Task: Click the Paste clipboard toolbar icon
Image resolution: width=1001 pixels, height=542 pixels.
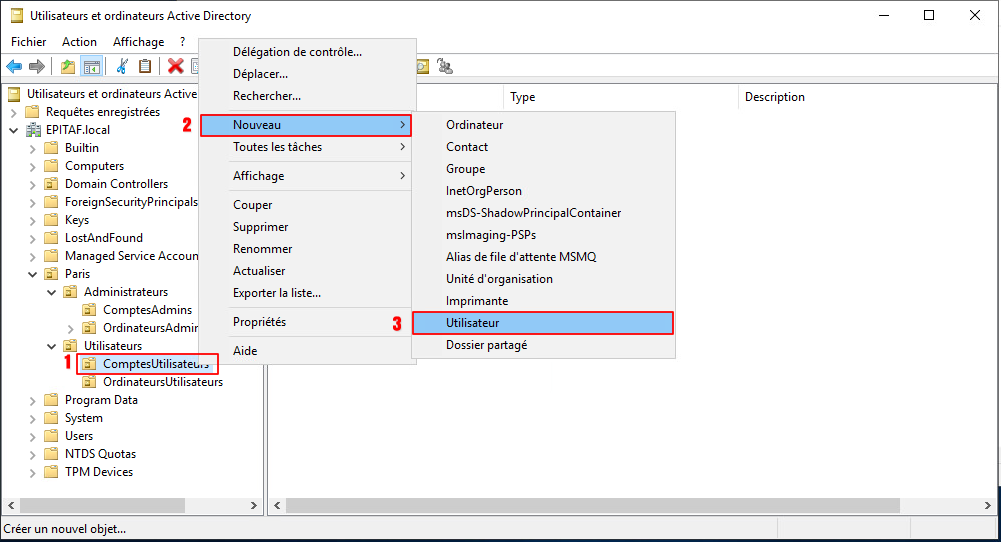Action: 145,67
